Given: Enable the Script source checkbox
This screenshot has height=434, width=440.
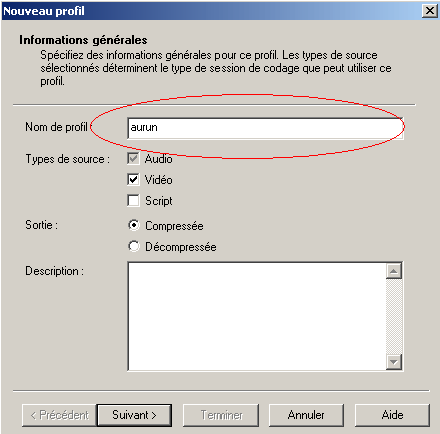Looking at the screenshot, I should [x=133, y=201].
